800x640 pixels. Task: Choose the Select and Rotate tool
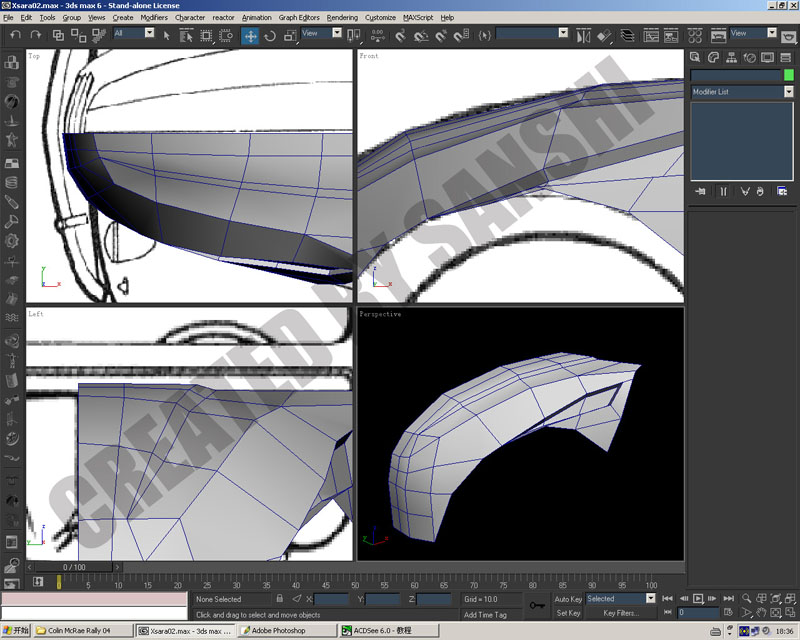(x=270, y=36)
